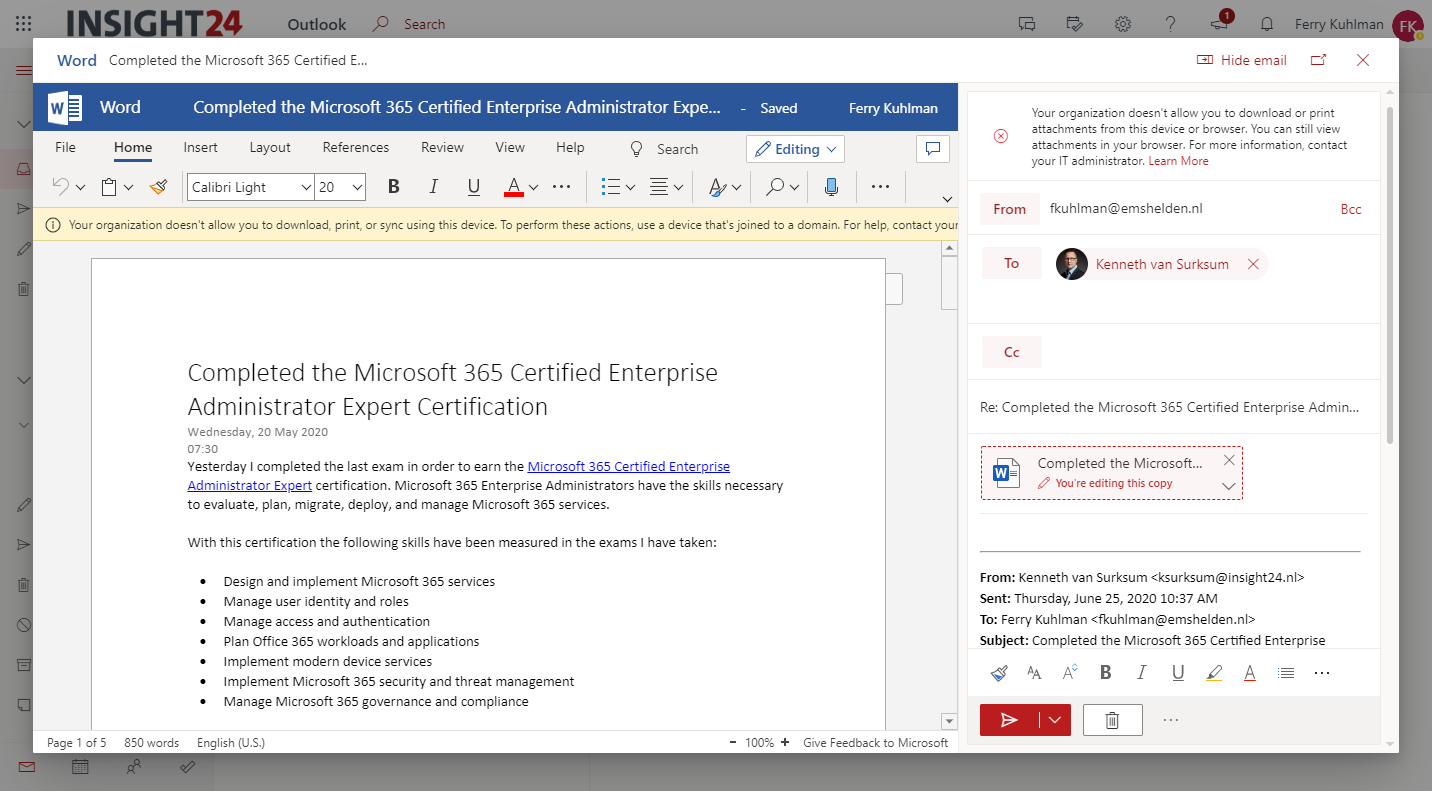Click into the Cc recipient field
The height and width of the screenshot is (791, 1432).
click(x=1200, y=352)
